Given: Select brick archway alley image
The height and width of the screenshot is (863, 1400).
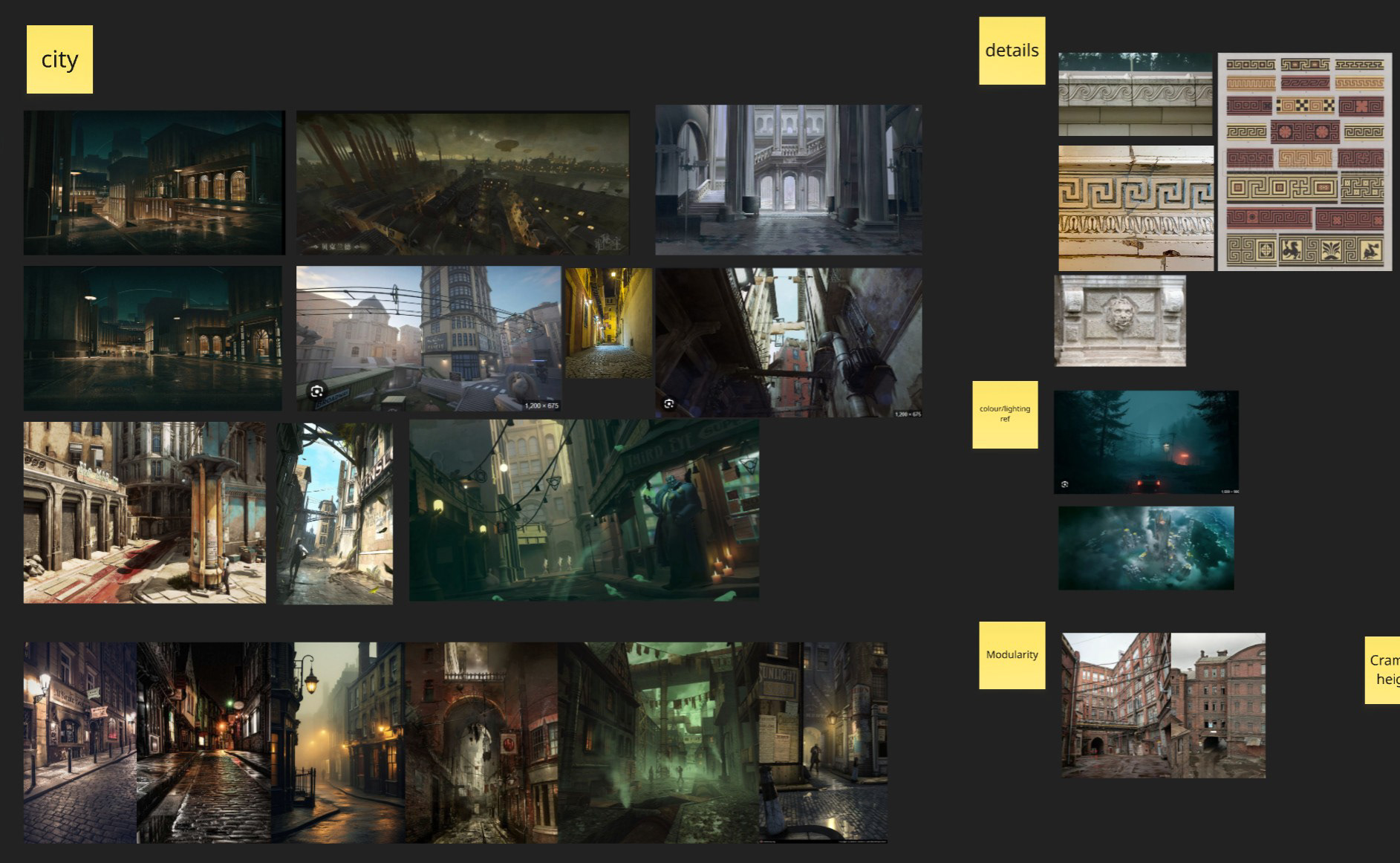Looking at the screenshot, I should pos(482,743).
